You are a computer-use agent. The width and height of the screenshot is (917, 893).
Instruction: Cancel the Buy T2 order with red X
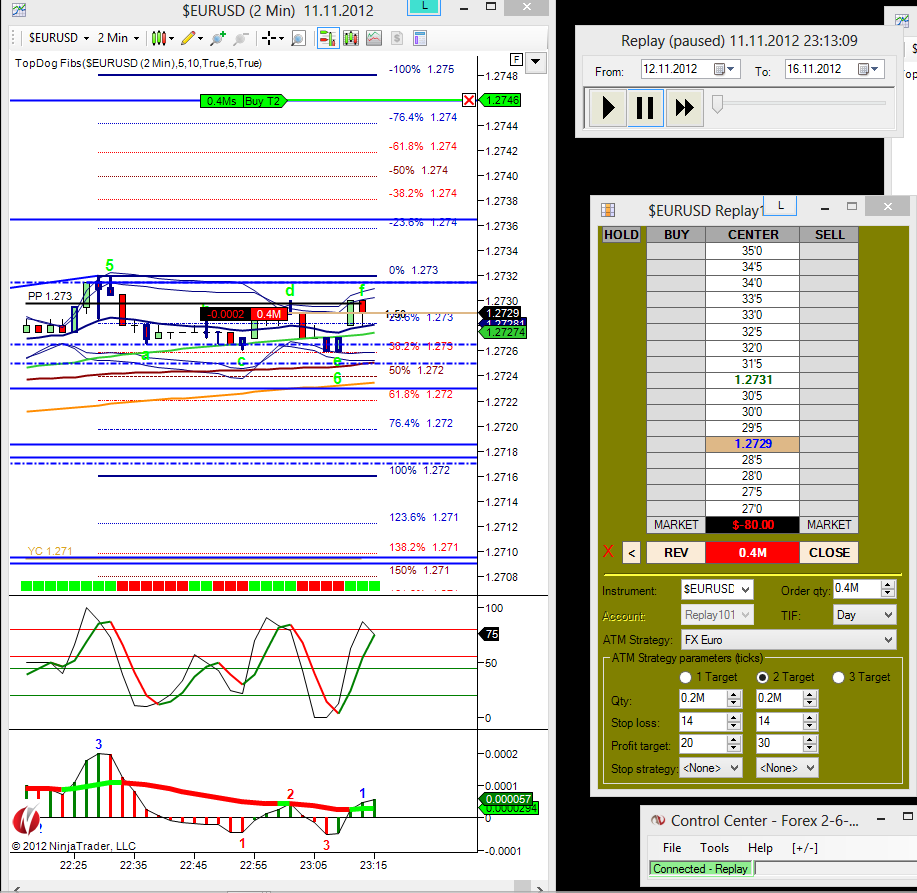[468, 100]
